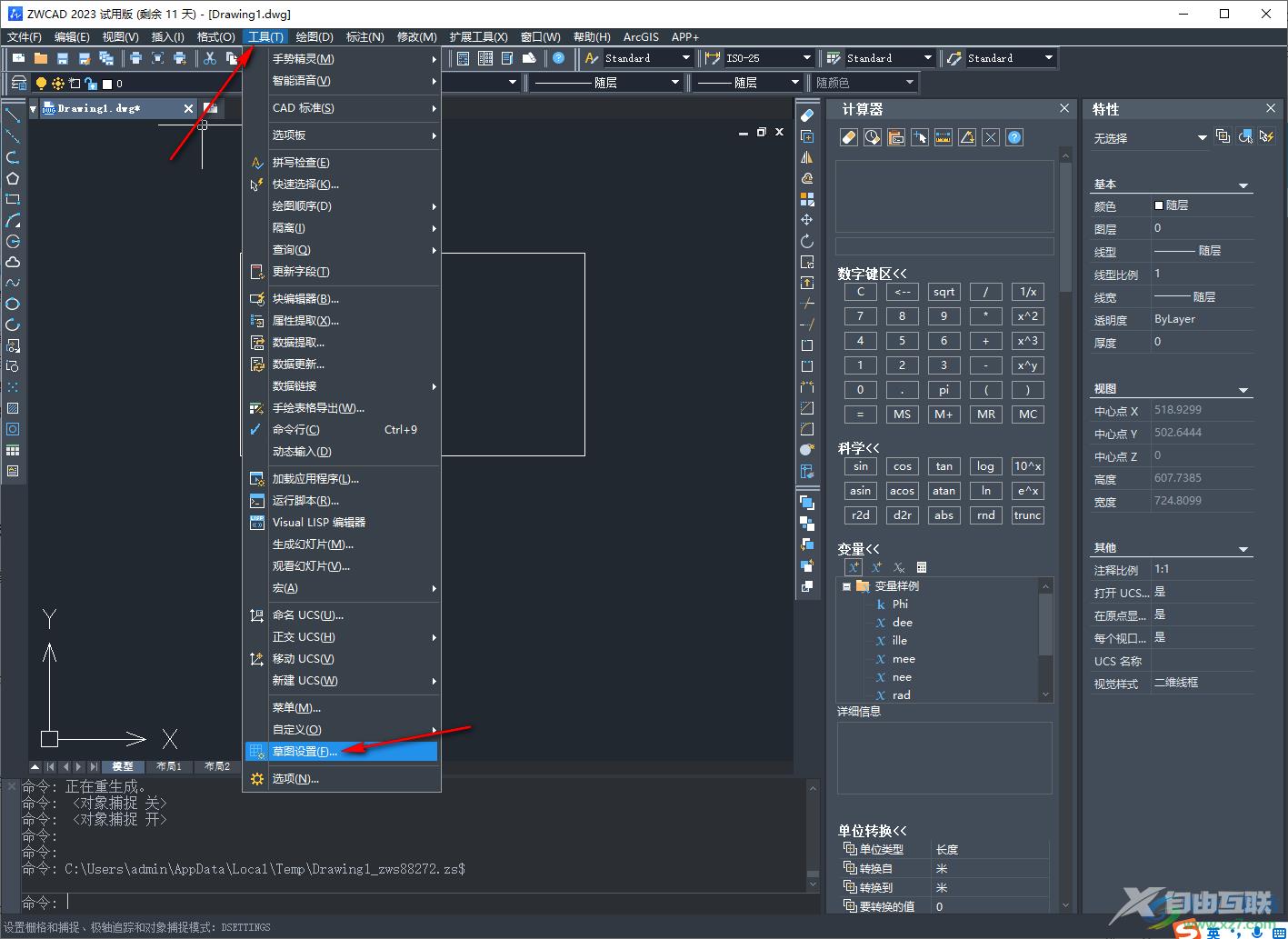Select the Line draw tool
This screenshot has height=939, width=1288.
pyautogui.click(x=13, y=115)
